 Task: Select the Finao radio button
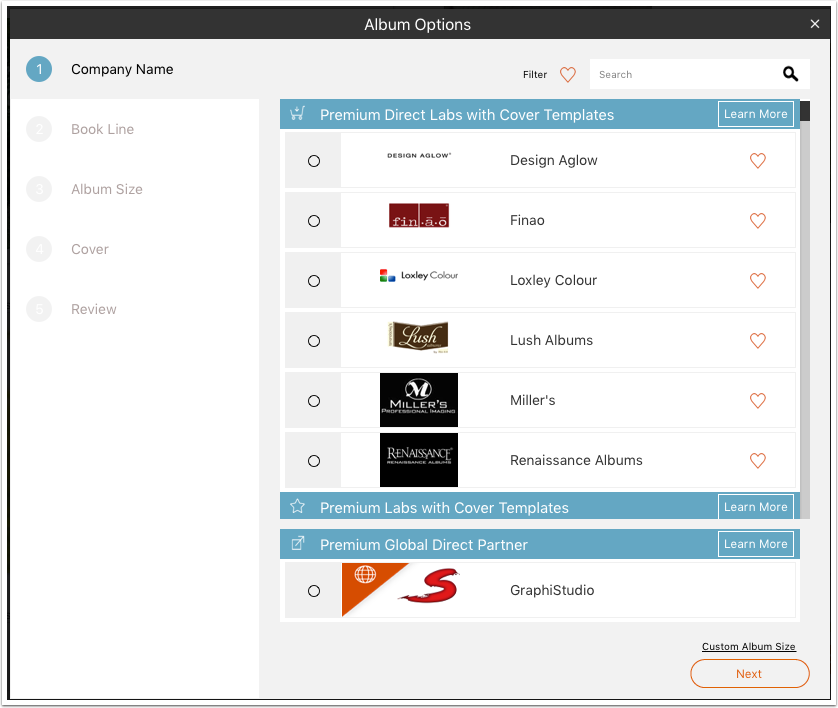pos(314,221)
